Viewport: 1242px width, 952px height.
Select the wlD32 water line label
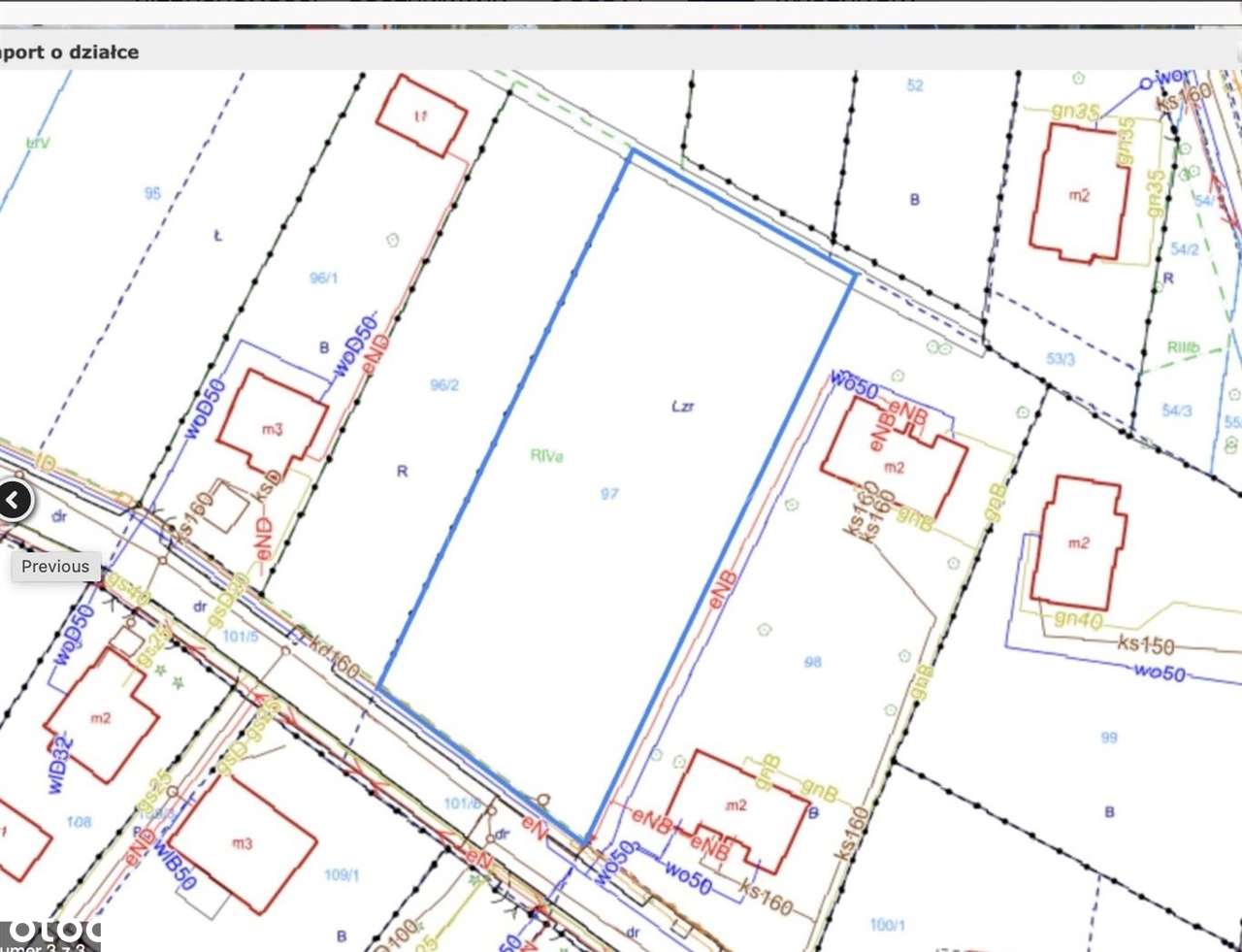pos(61,765)
